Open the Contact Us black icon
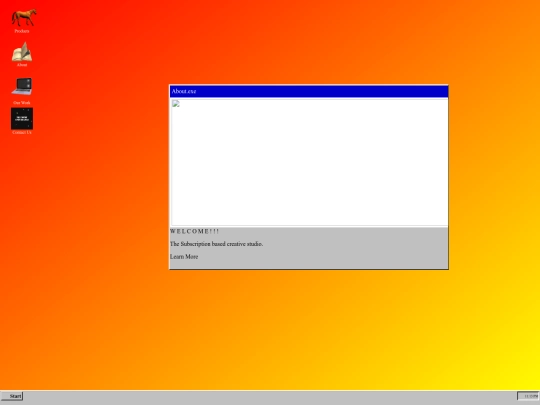This screenshot has height=405, width=540. tap(22, 118)
